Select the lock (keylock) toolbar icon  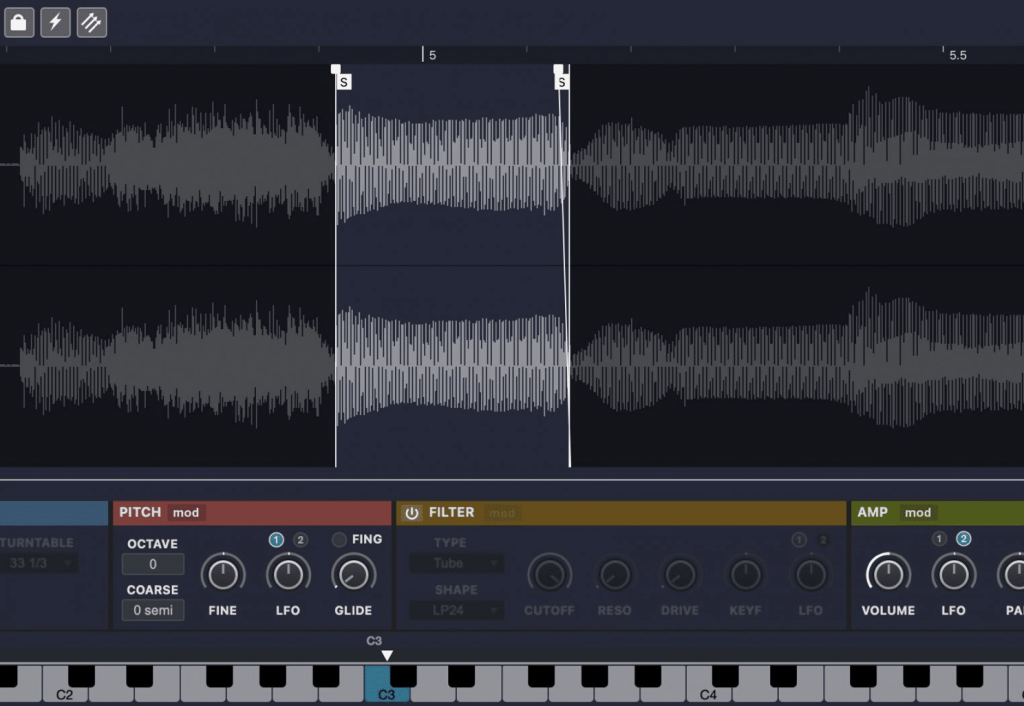click(18, 22)
